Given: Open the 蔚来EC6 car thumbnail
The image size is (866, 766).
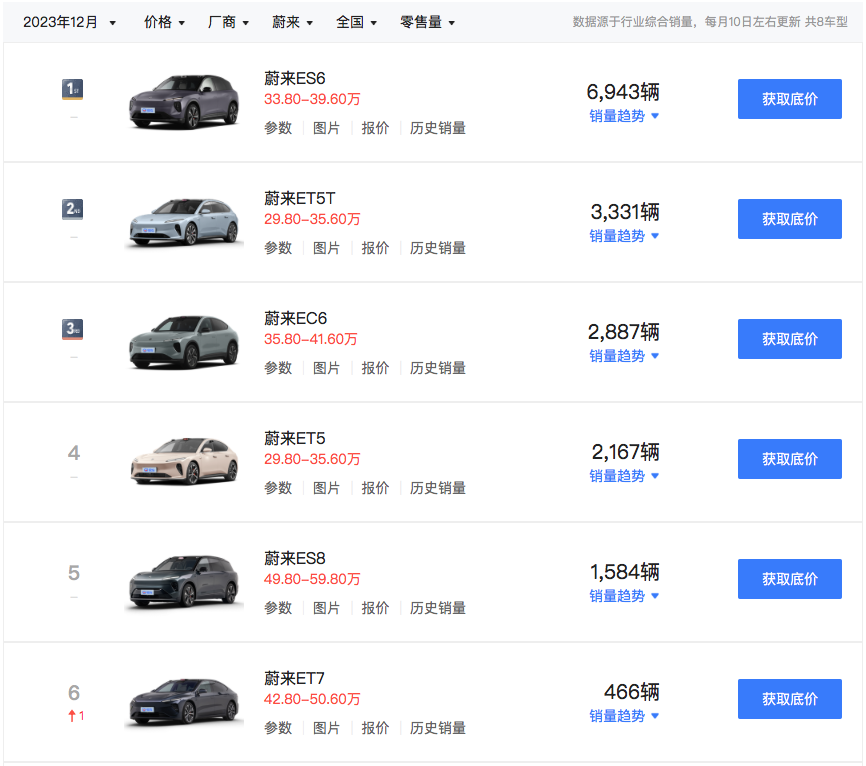Looking at the screenshot, I should click(x=184, y=341).
